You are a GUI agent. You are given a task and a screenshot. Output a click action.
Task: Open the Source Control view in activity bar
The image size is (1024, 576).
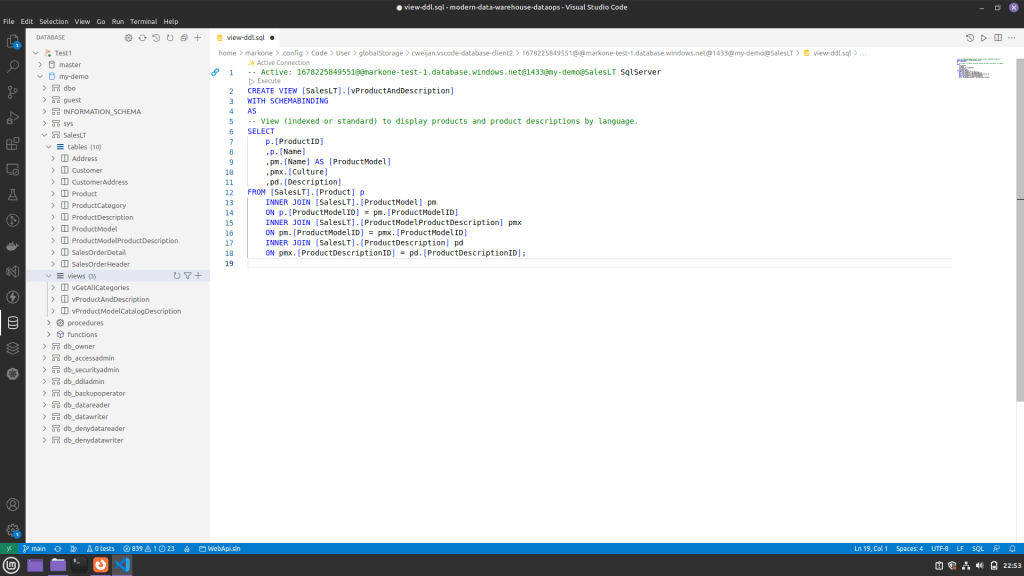click(x=13, y=91)
